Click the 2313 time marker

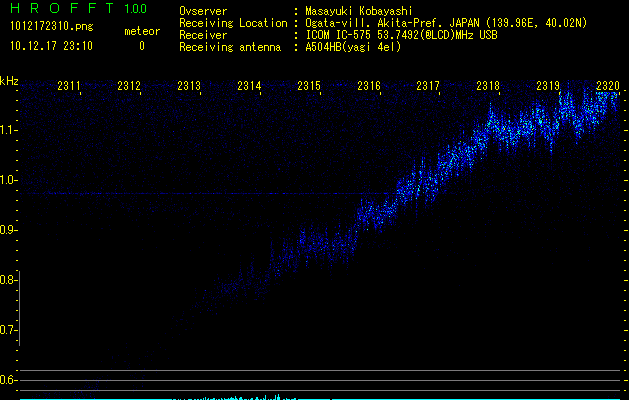189,85
